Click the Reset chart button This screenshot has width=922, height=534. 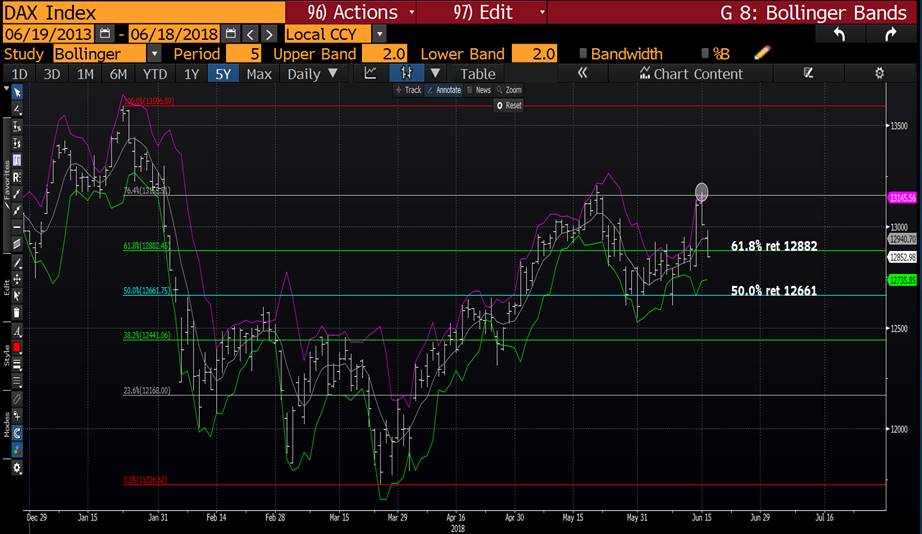[x=509, y=105]
